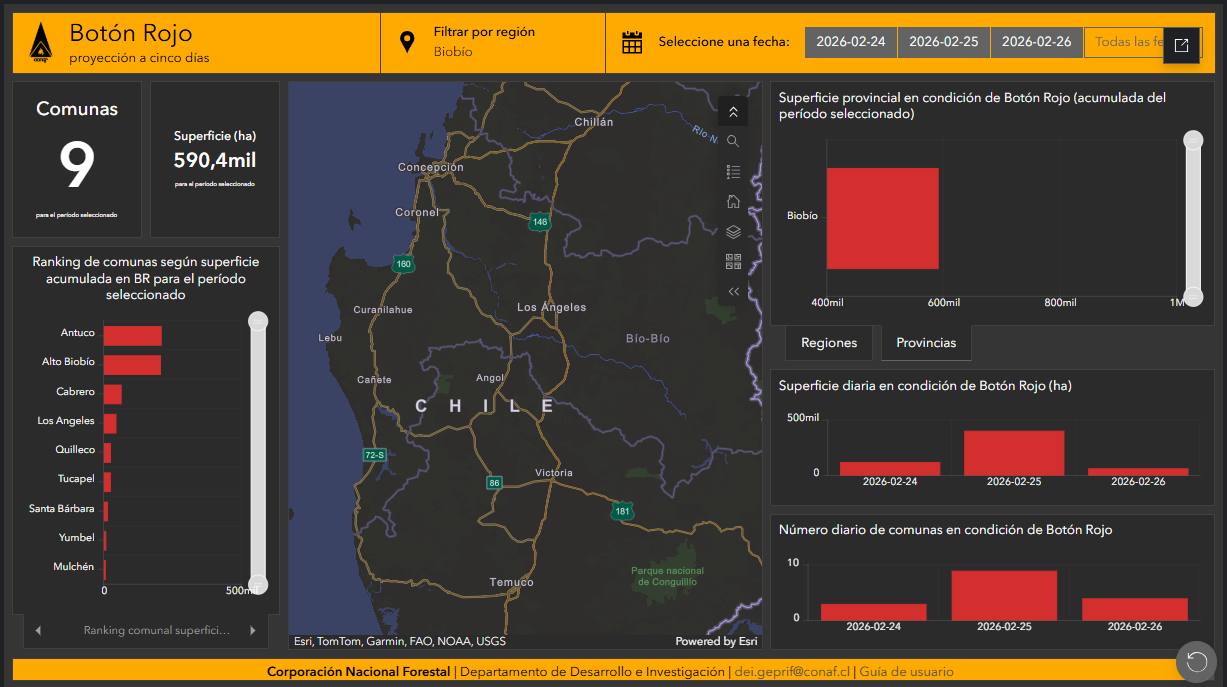Reset map to home extent

pos(733,202)
